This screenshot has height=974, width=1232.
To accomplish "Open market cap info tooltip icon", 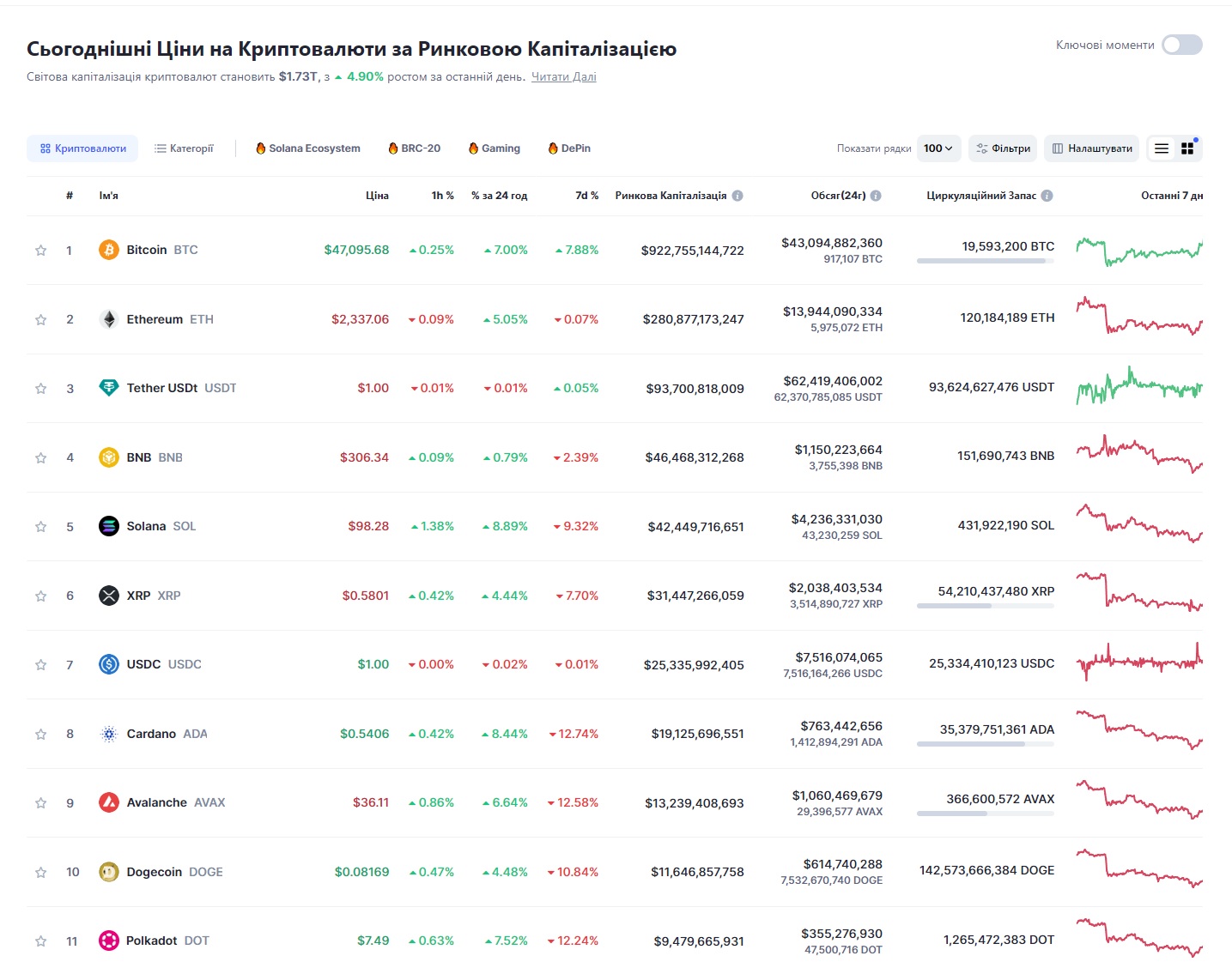I will click(x=737, y=196).
